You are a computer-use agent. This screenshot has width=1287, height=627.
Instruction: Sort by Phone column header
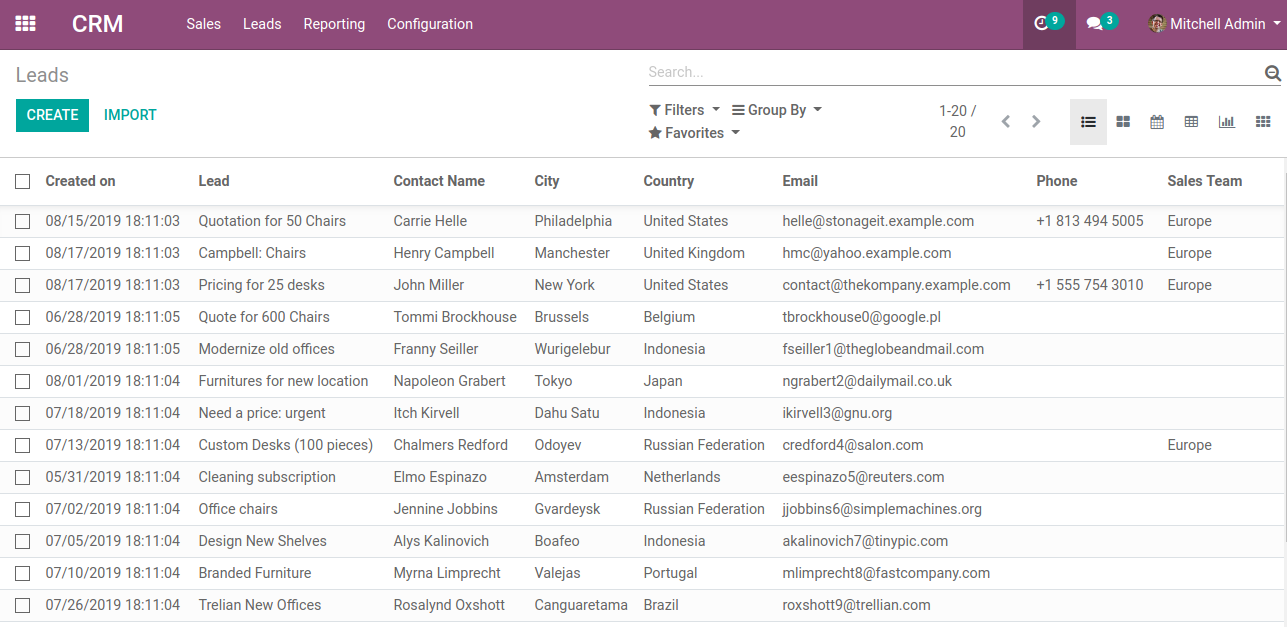point(1057,181)
